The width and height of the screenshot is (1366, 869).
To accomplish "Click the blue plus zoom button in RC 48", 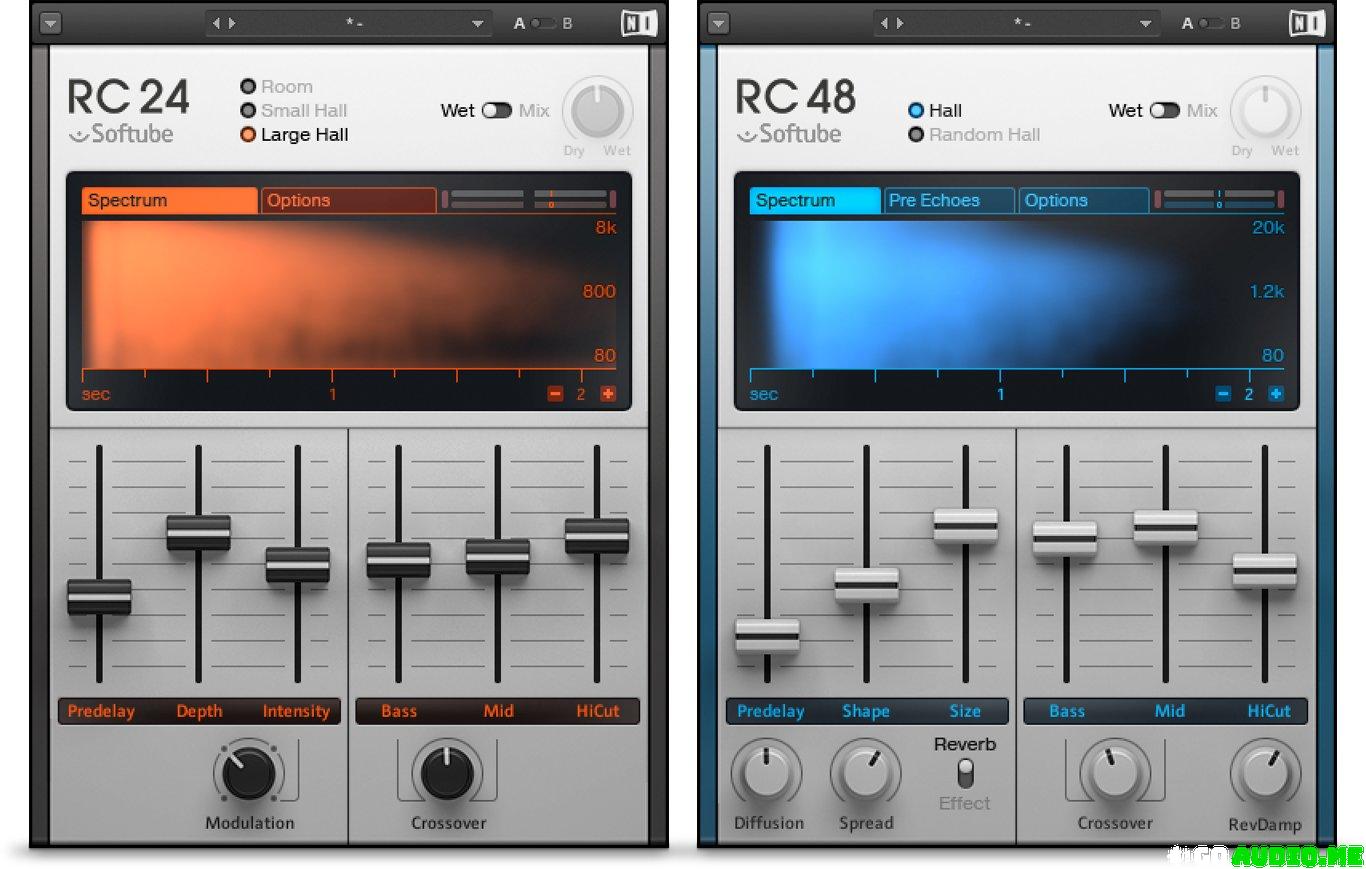I will pos(1276,394).
